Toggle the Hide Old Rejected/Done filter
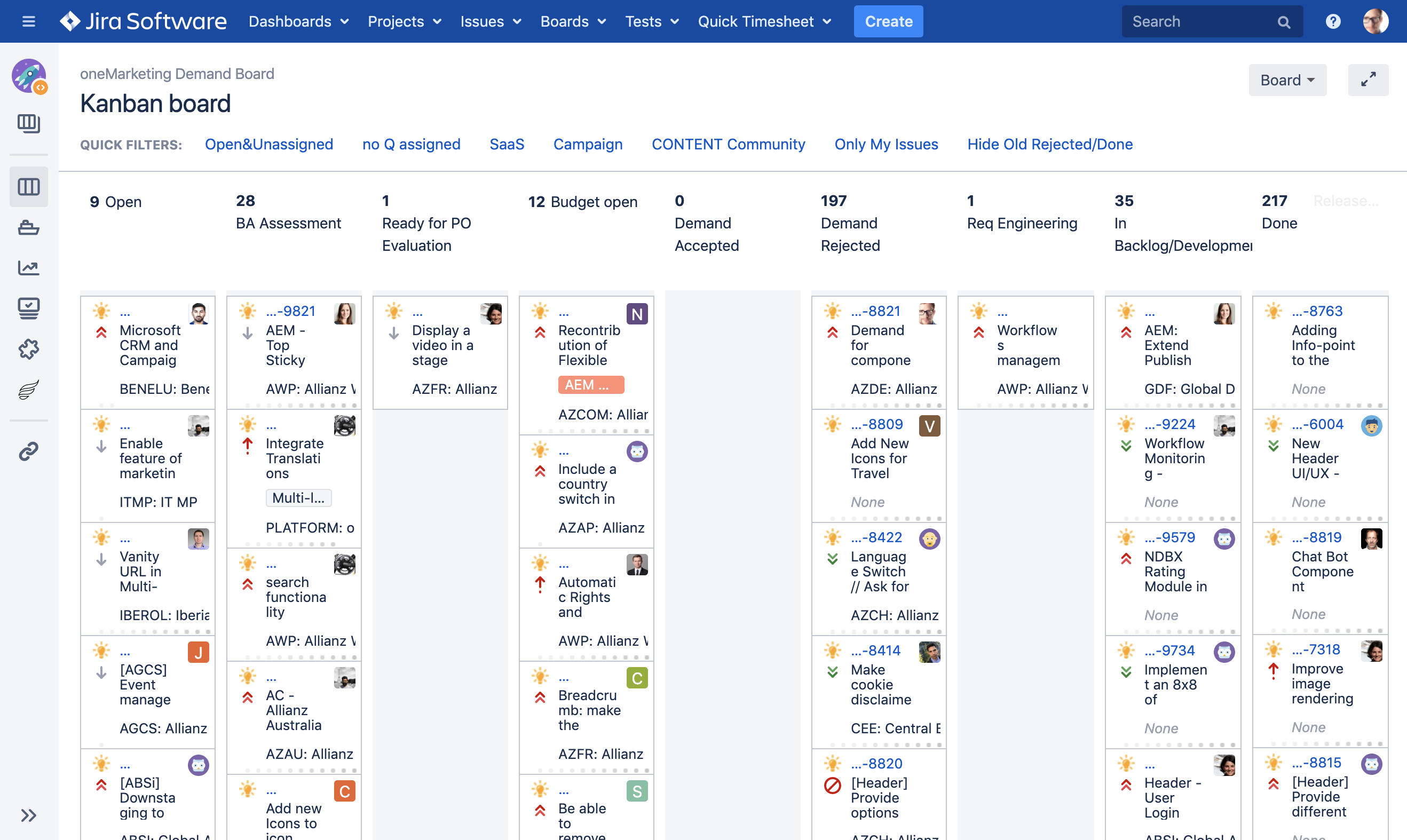1407x840 pixels. tap(1049, 144)
